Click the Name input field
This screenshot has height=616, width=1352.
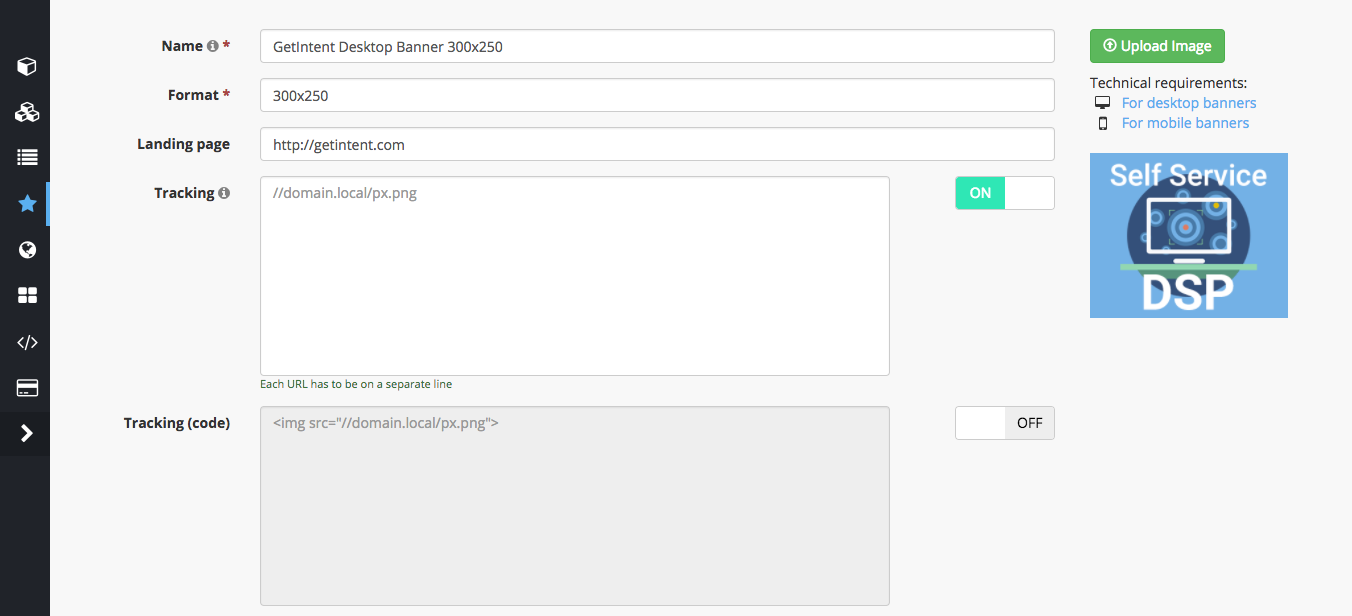[656, 46]
